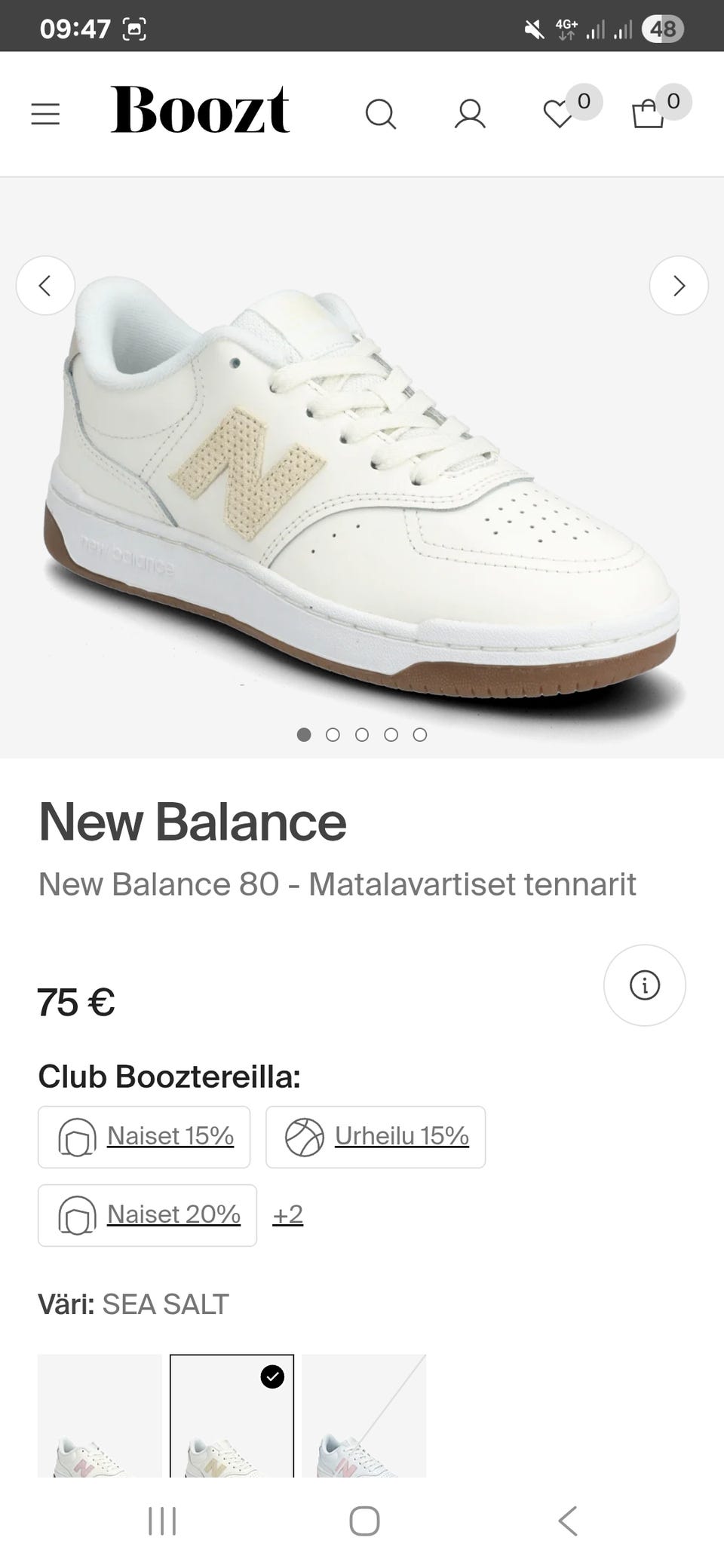This screenshot has width=724, height=1568.
Task: Show price information via info icon
Action: [644, 985]
